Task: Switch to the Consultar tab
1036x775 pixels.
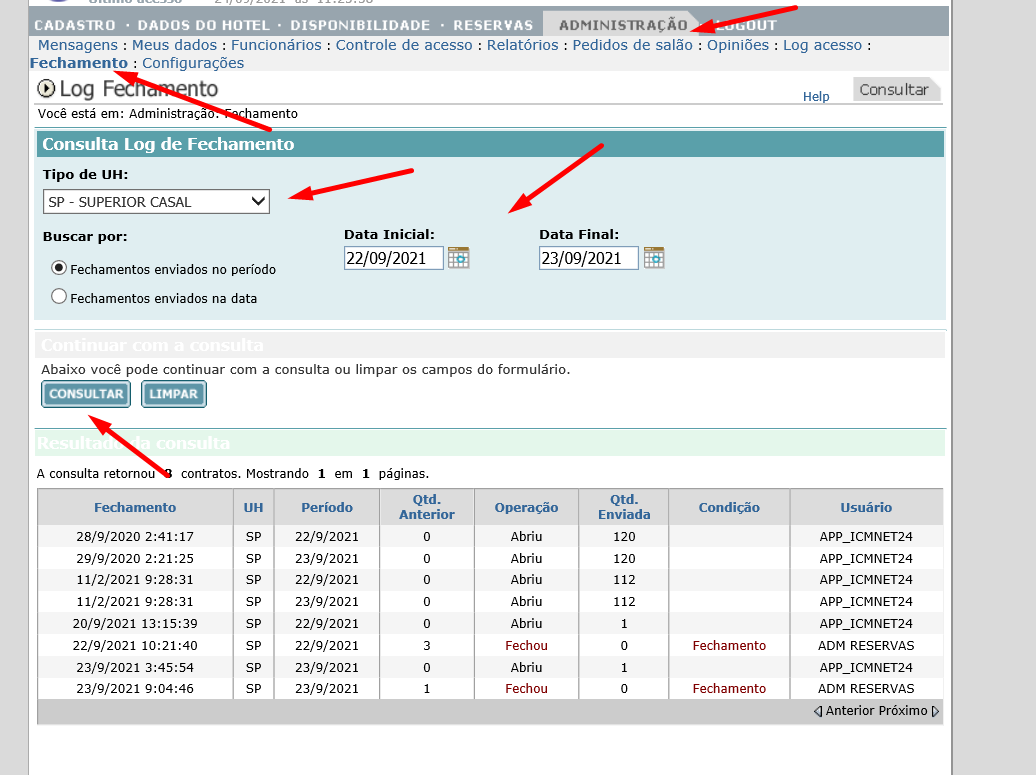Action: [x=894, y=90]
